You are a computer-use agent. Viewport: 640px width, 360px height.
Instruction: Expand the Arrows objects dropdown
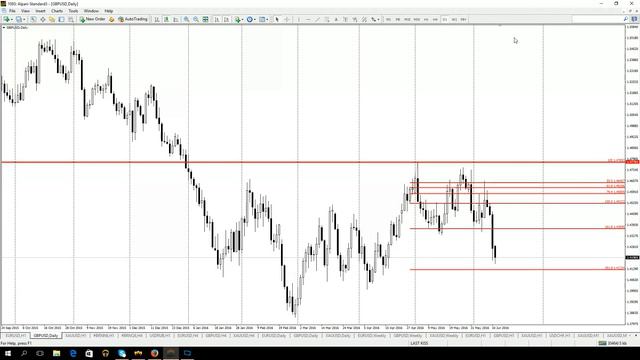click(x=378, y=19)
